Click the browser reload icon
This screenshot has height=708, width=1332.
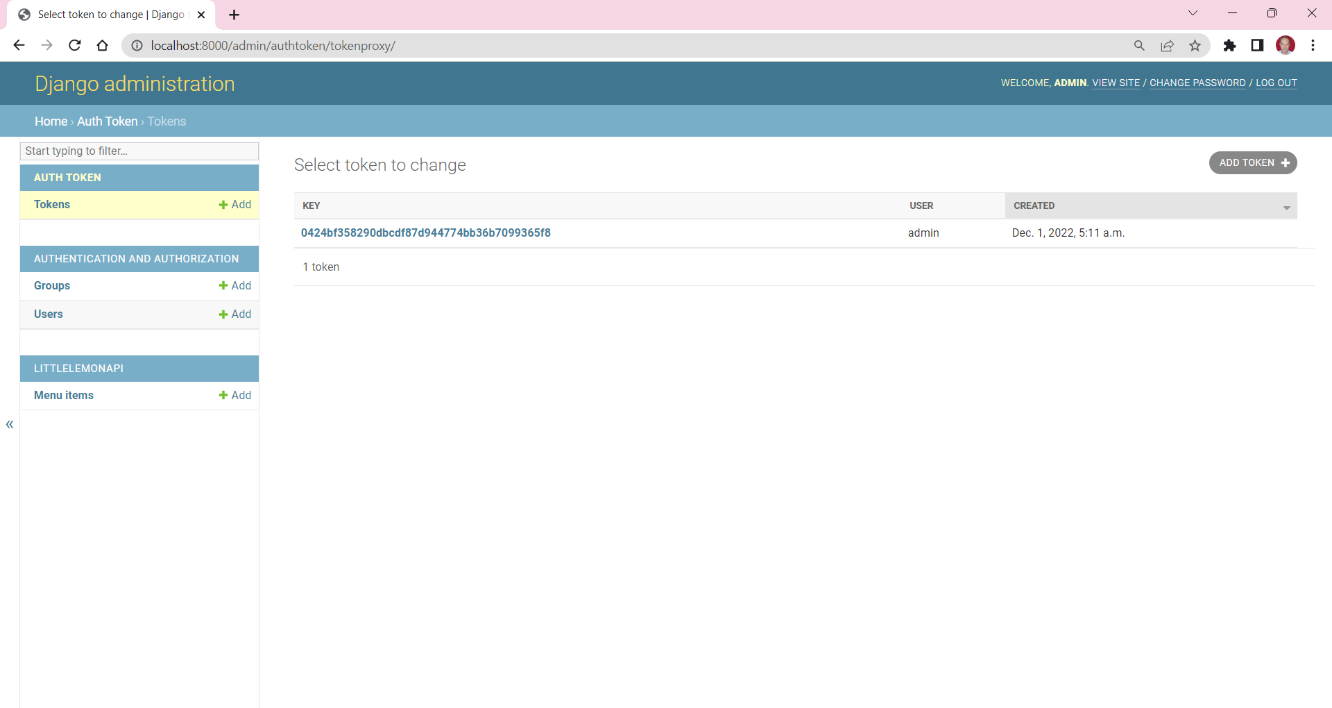(74, 45)
